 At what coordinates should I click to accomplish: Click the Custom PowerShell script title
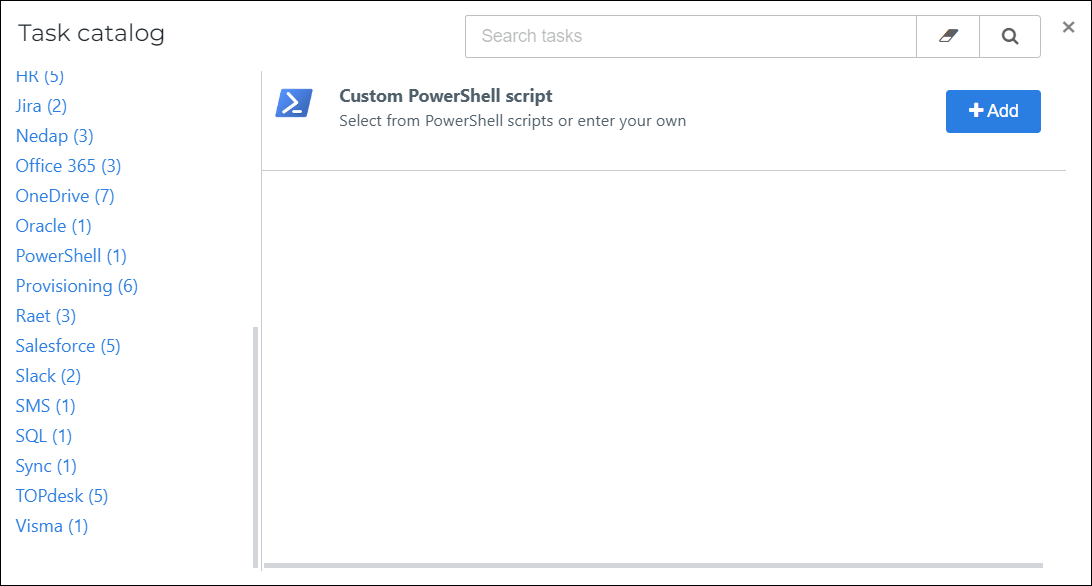tap(446, 95)
